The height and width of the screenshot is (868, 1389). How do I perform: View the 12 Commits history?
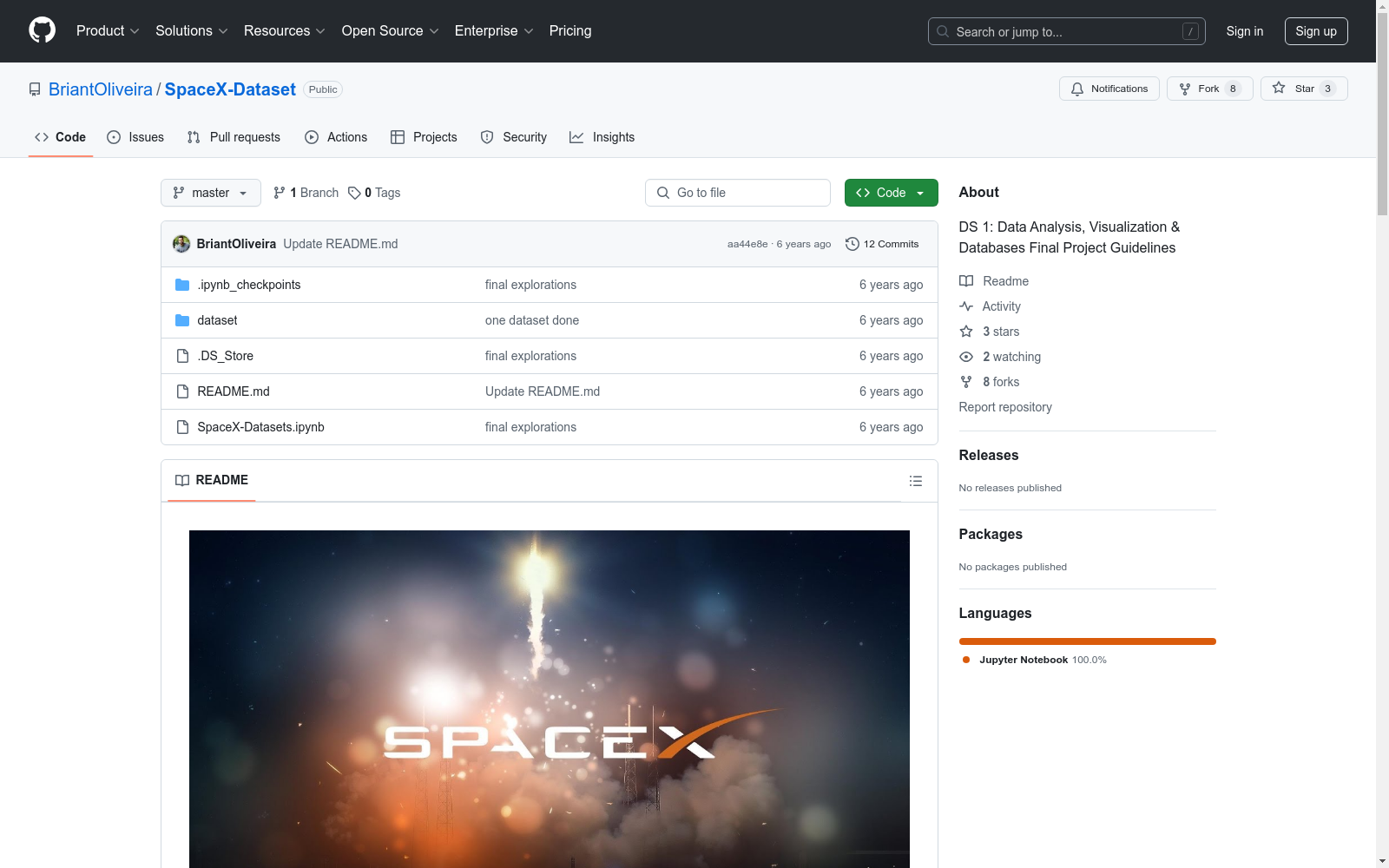[882, 244]
